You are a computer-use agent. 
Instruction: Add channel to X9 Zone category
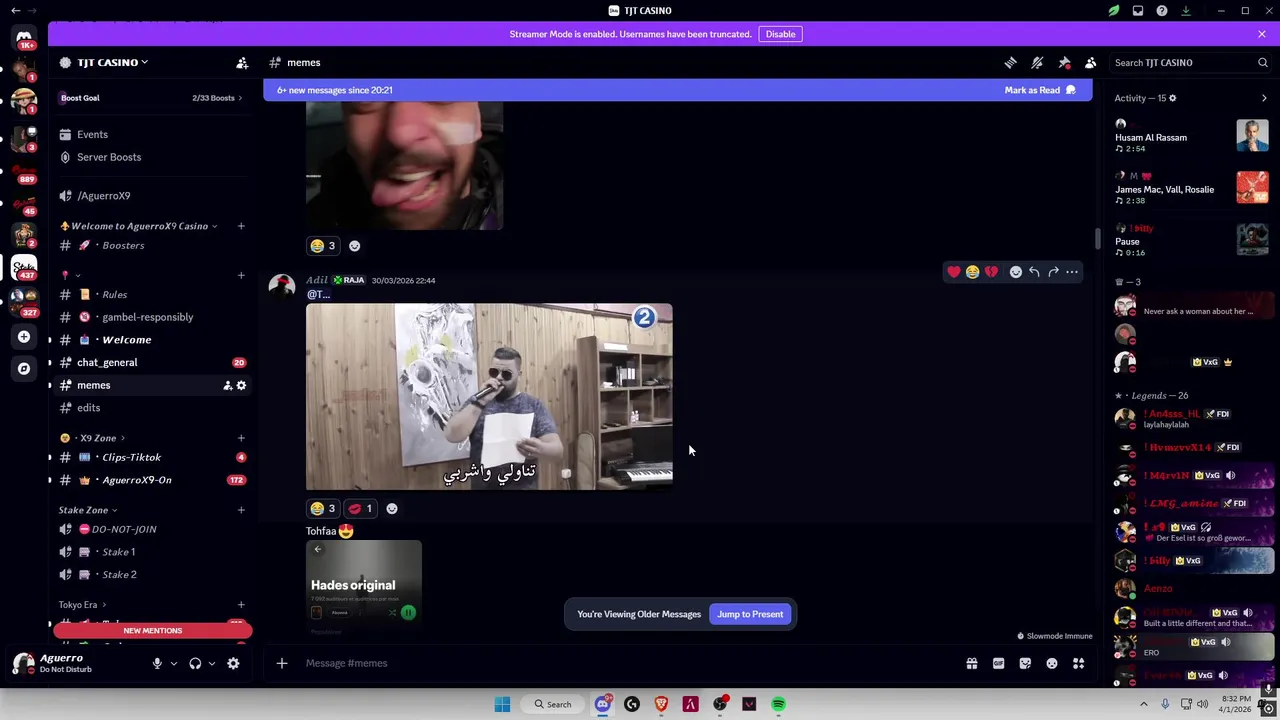click(241, 438)
